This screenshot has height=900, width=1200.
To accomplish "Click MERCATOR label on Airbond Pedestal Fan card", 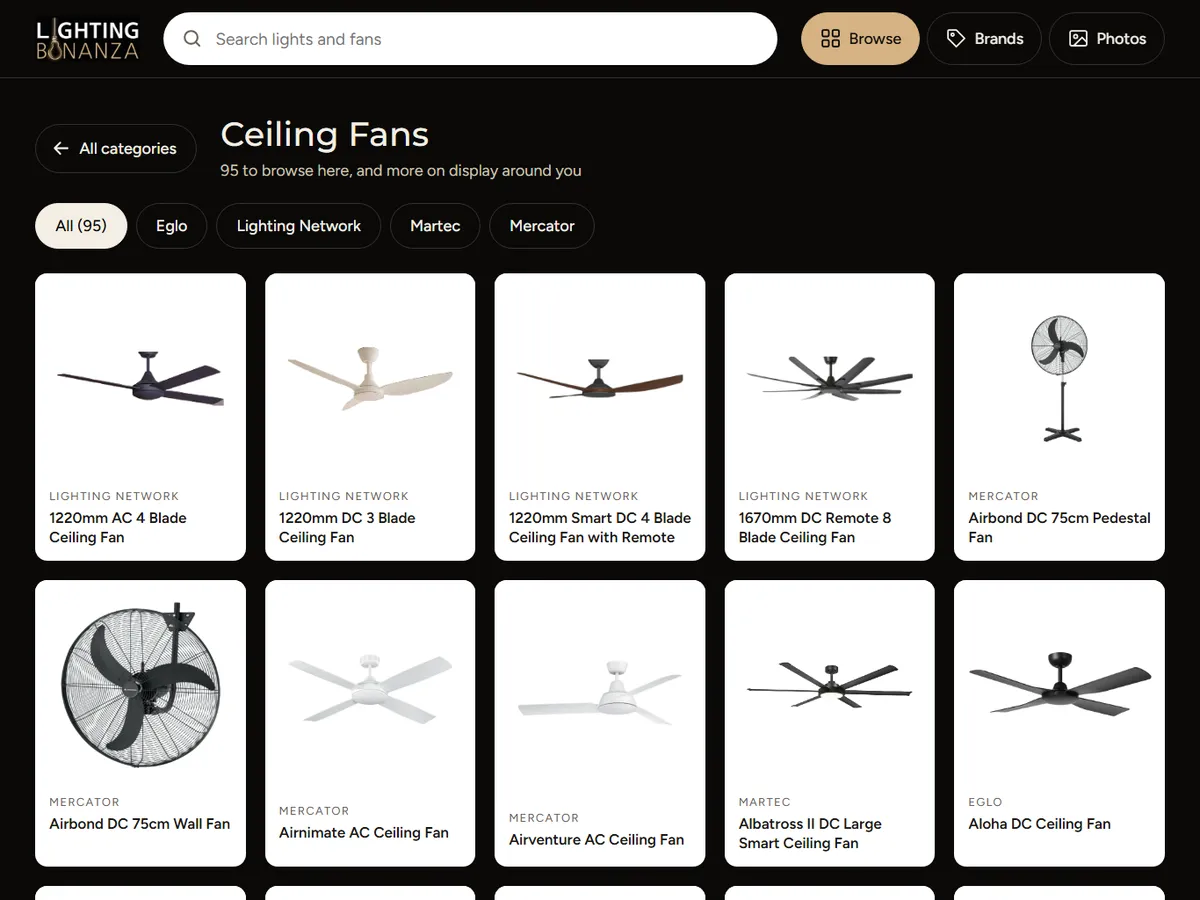I will tap(1004, 496).
